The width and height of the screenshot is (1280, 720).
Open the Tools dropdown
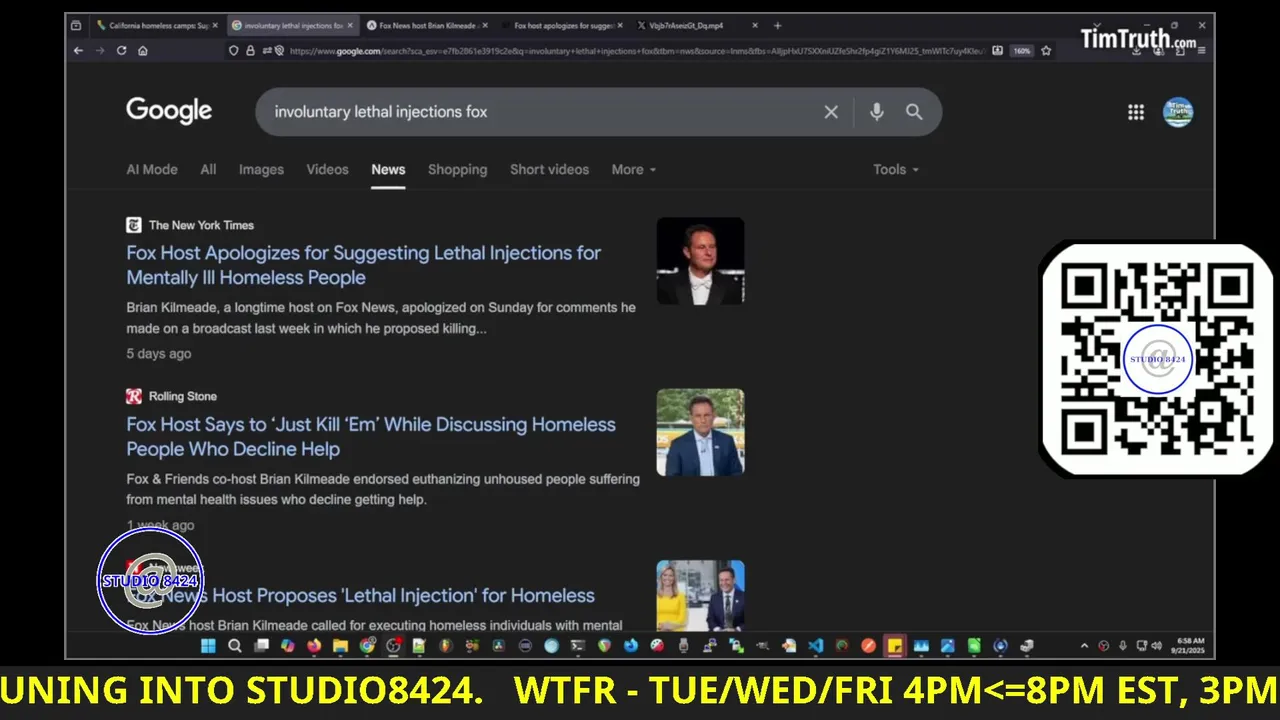pyautogui.click(x=896, y=169)
